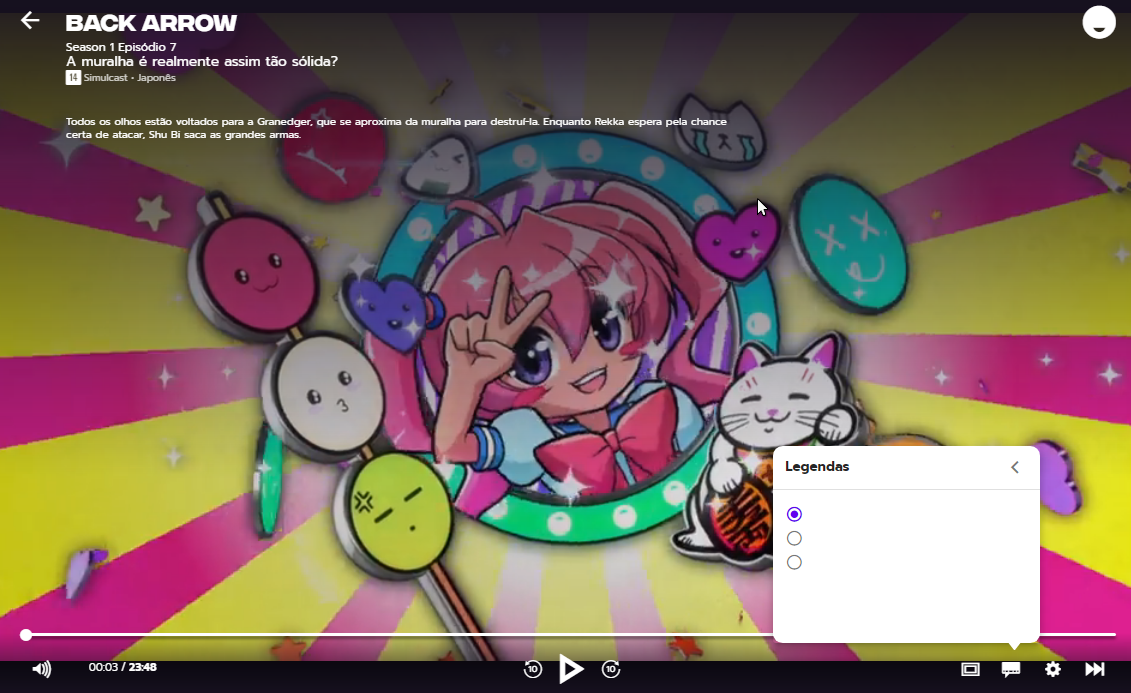Screen dimensions: 1131x693
Task: Click the 00:03 / 23:48 time display
Action: click(x=123, y=667)
